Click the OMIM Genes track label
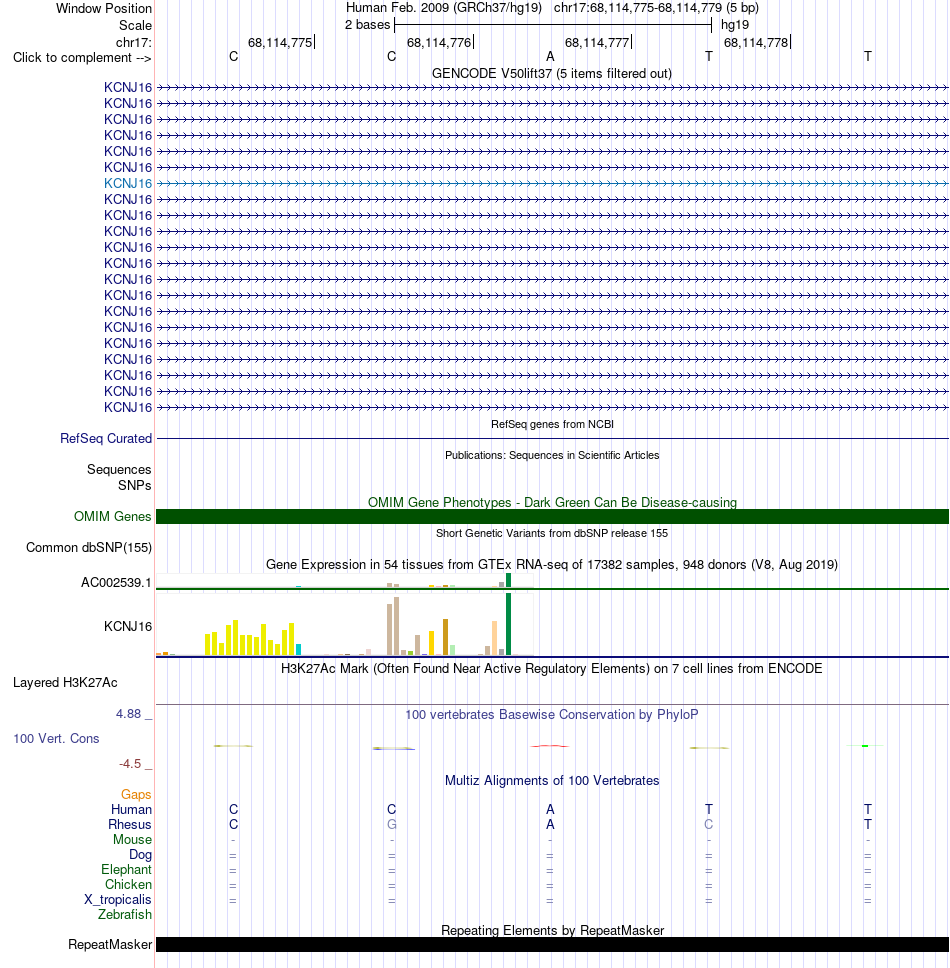950x968 pixels. 112,516
